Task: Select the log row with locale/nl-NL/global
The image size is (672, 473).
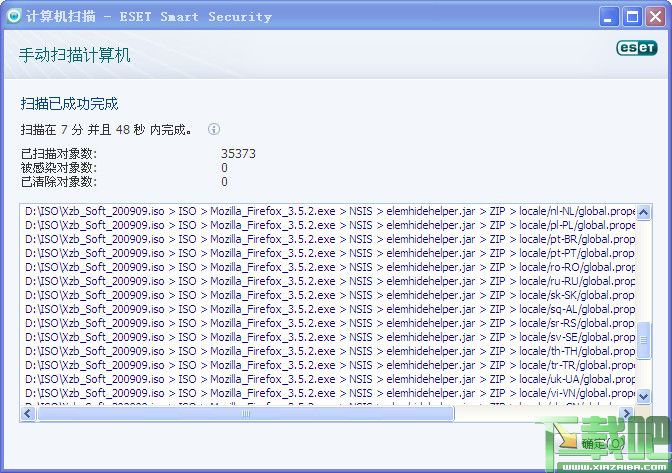Action: pos(330,211)
